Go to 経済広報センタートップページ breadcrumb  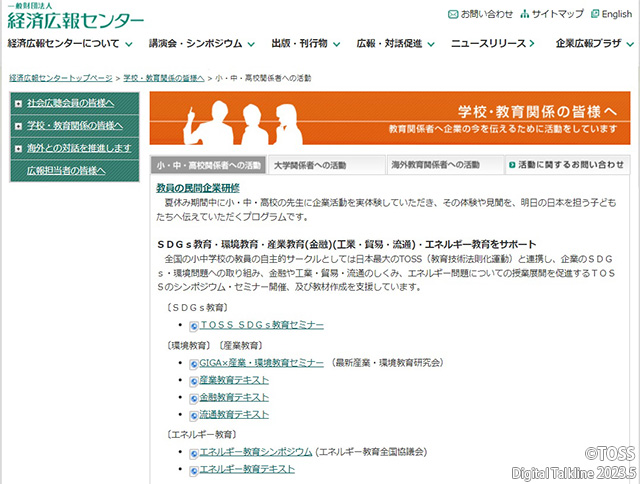61,77
